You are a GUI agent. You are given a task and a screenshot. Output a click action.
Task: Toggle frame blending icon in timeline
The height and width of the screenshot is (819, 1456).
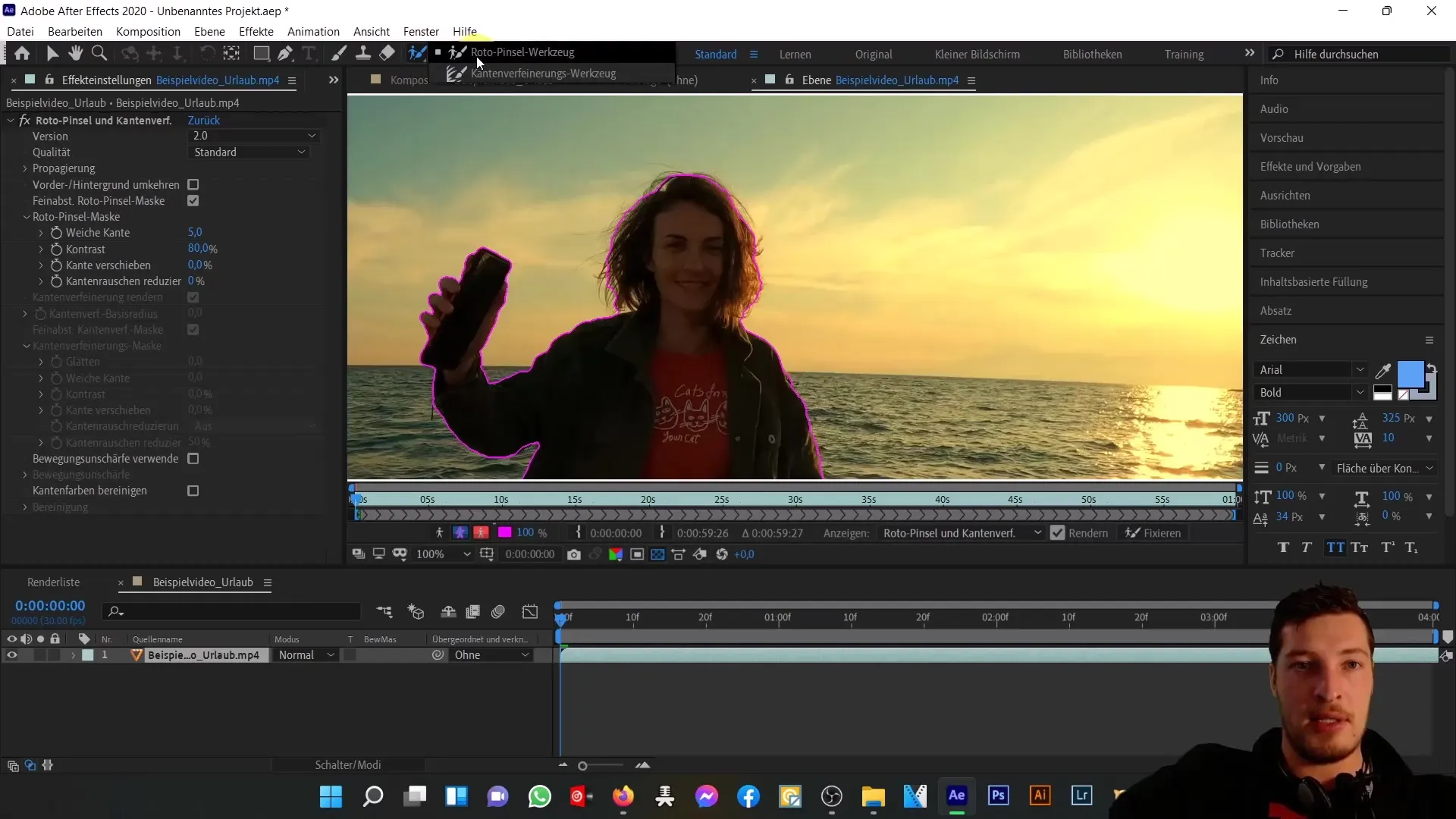point(473,612)
